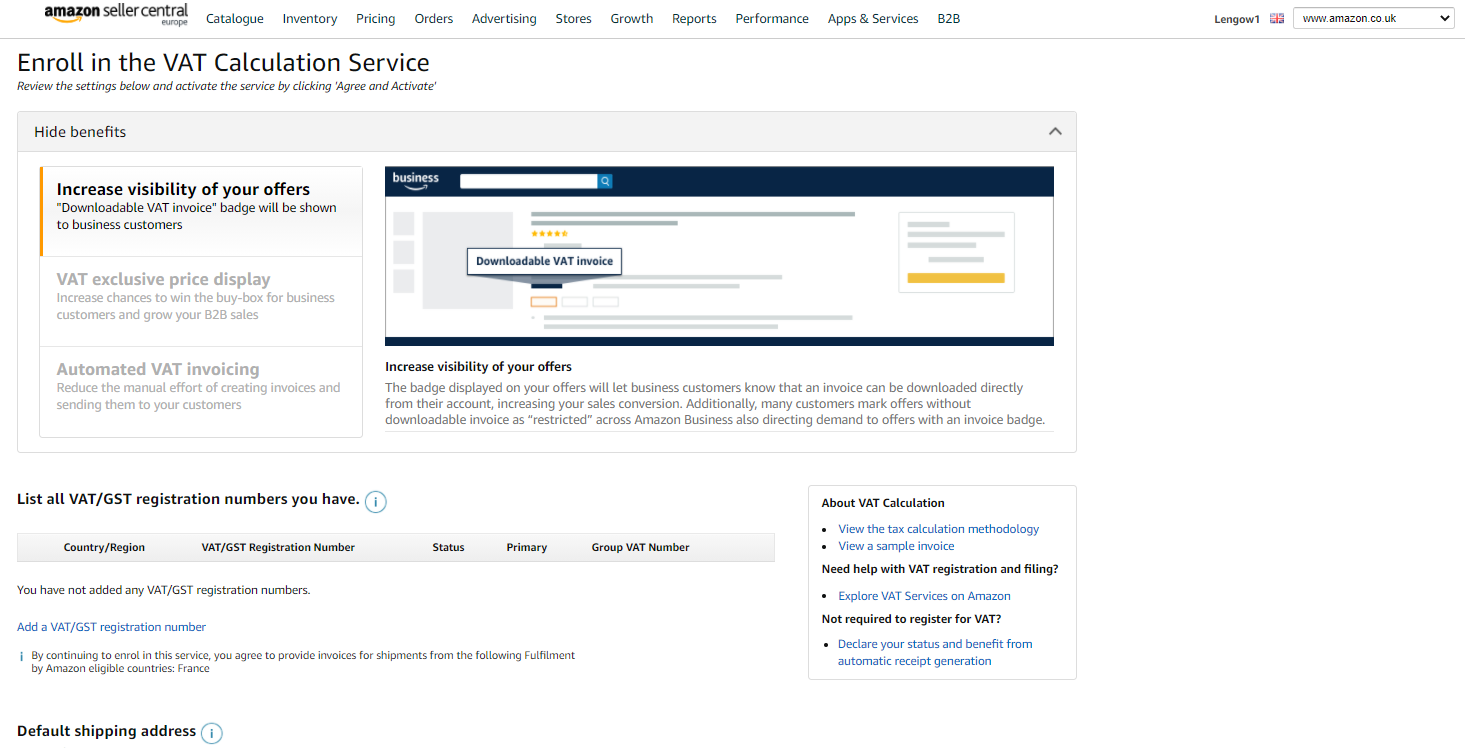Screen dimensions: 1465x748
Task: Open the www.amazon.co.uk marketplace dropdown
Action: click(1373, 18)
